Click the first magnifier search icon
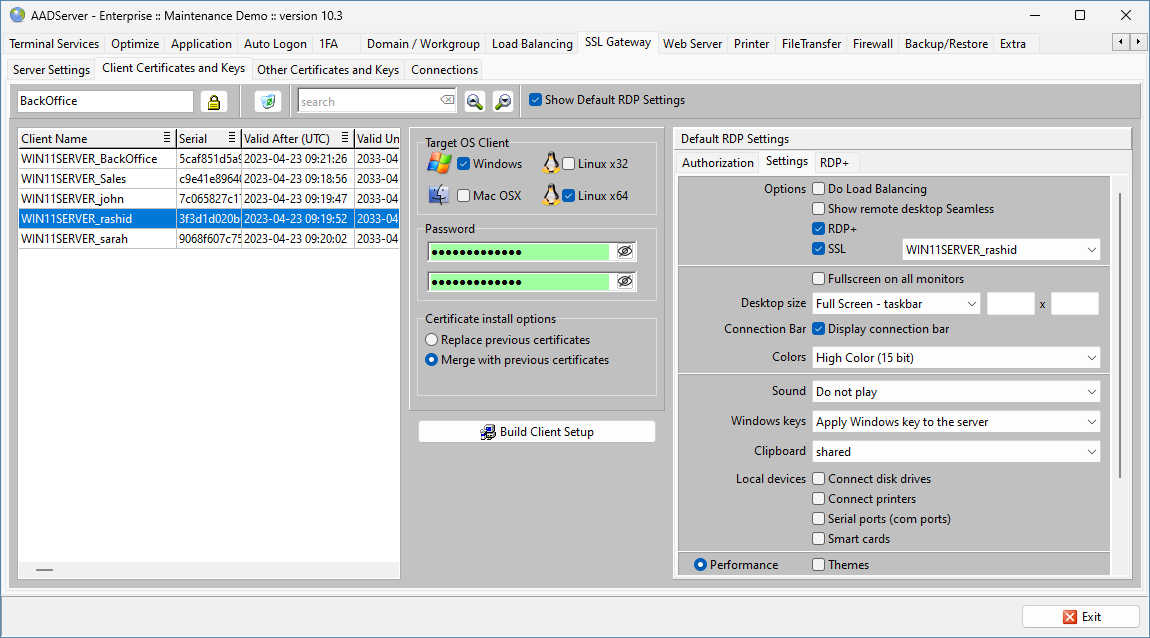 [474, 101]
